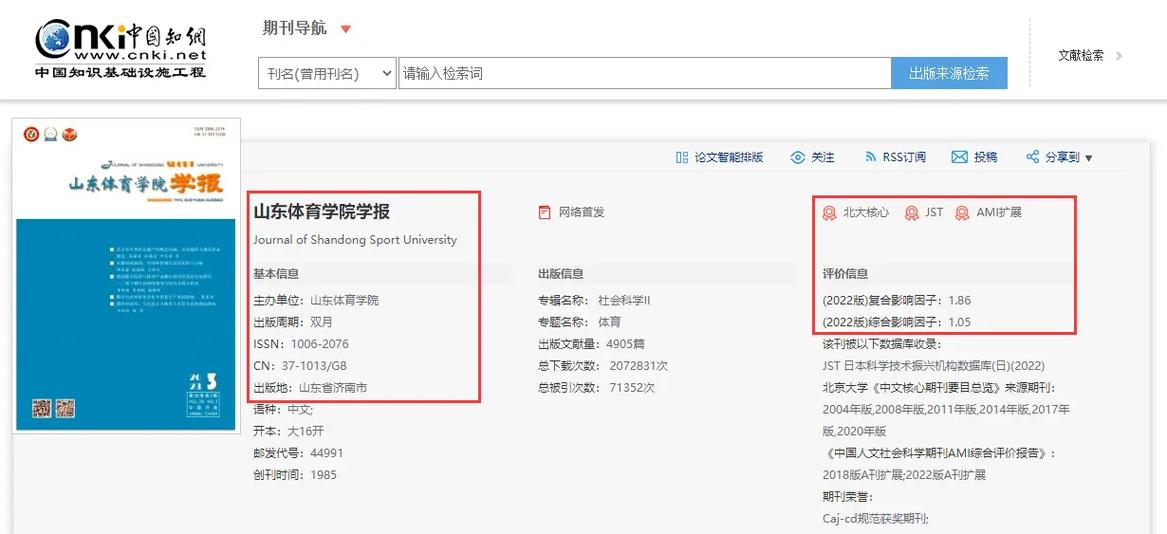The image size is (1167, 534).
Task: Click the 分享到 share icon
Action: [x=1032, y=157]
